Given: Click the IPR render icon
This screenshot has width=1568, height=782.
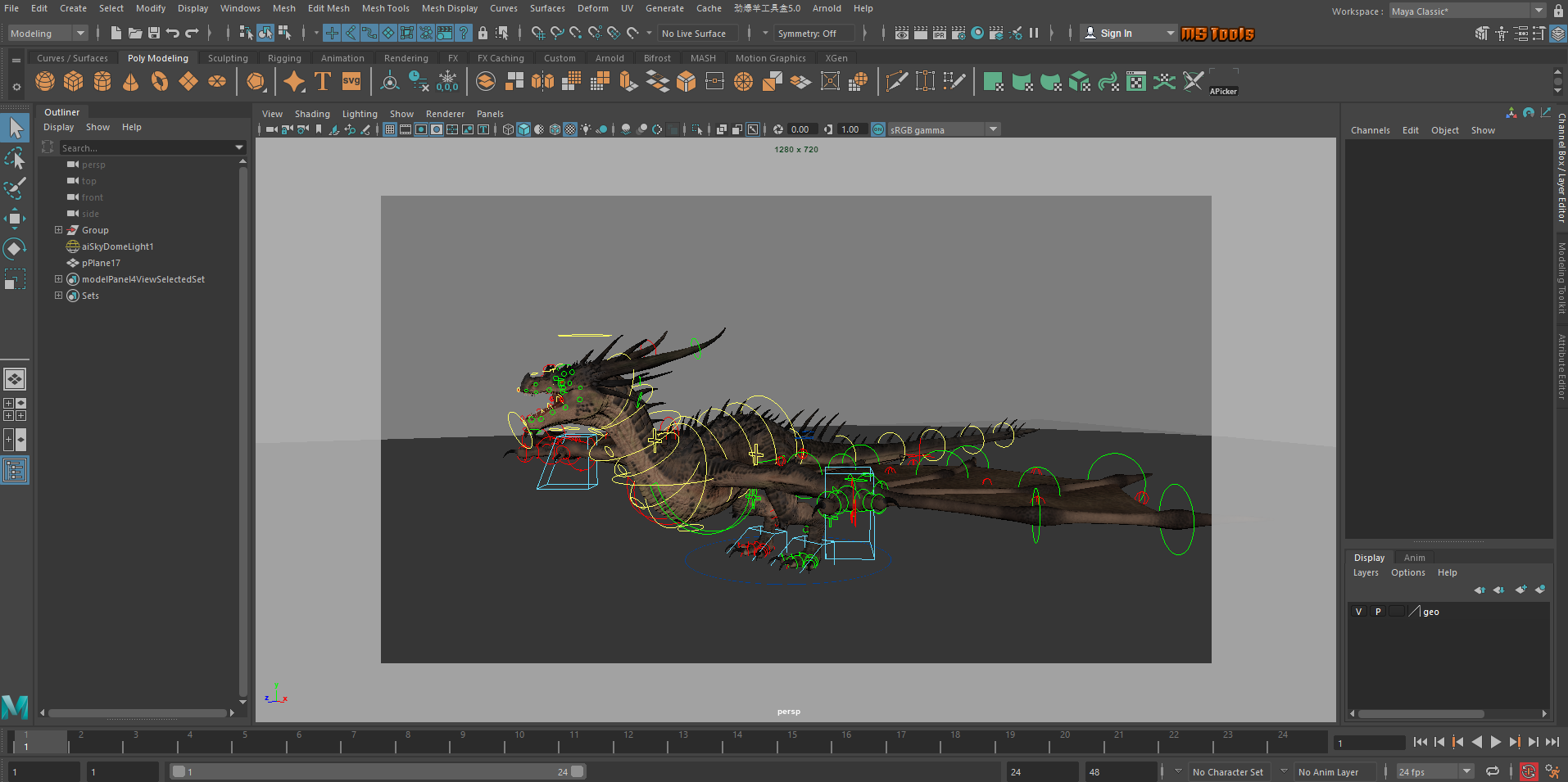Looking at the screenshot, I should tap(940, 33).
